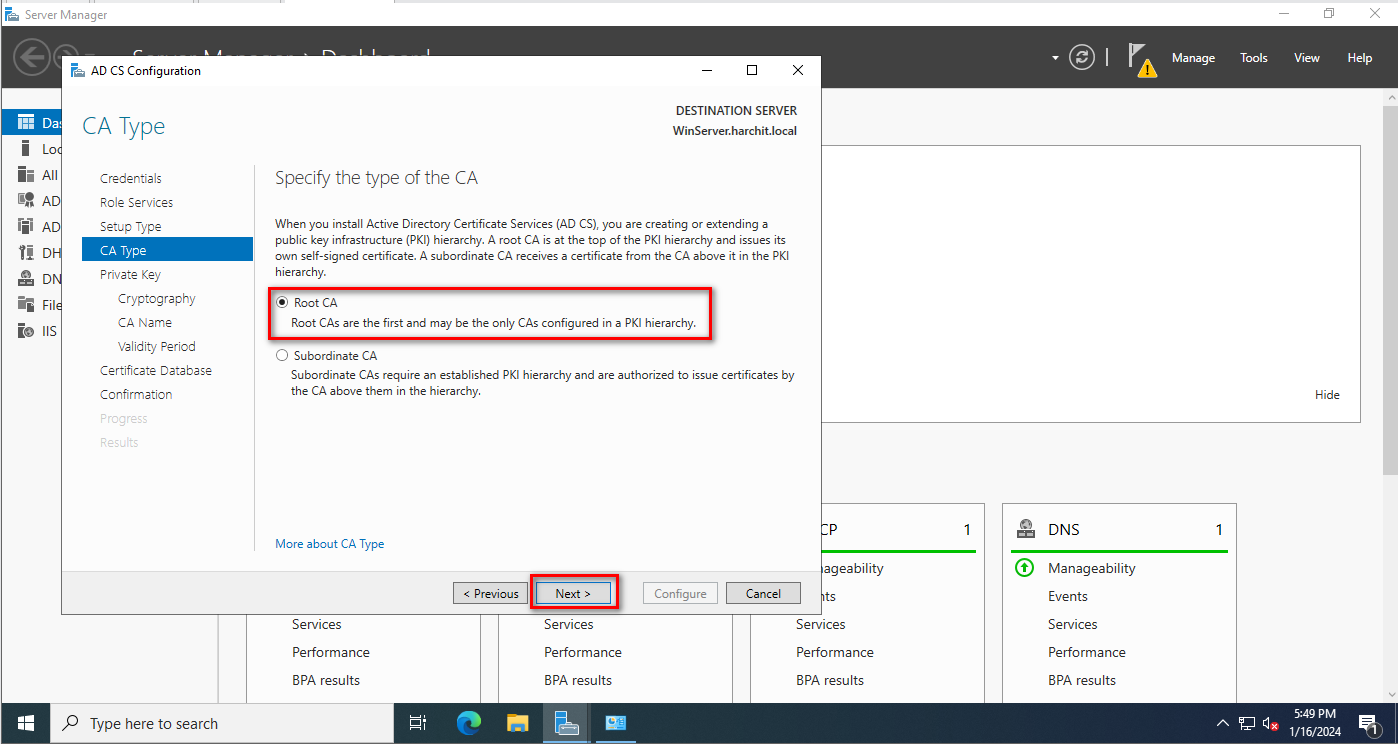Click the back navigation arrow
1398x744 pixels.
tap(31, 57)
